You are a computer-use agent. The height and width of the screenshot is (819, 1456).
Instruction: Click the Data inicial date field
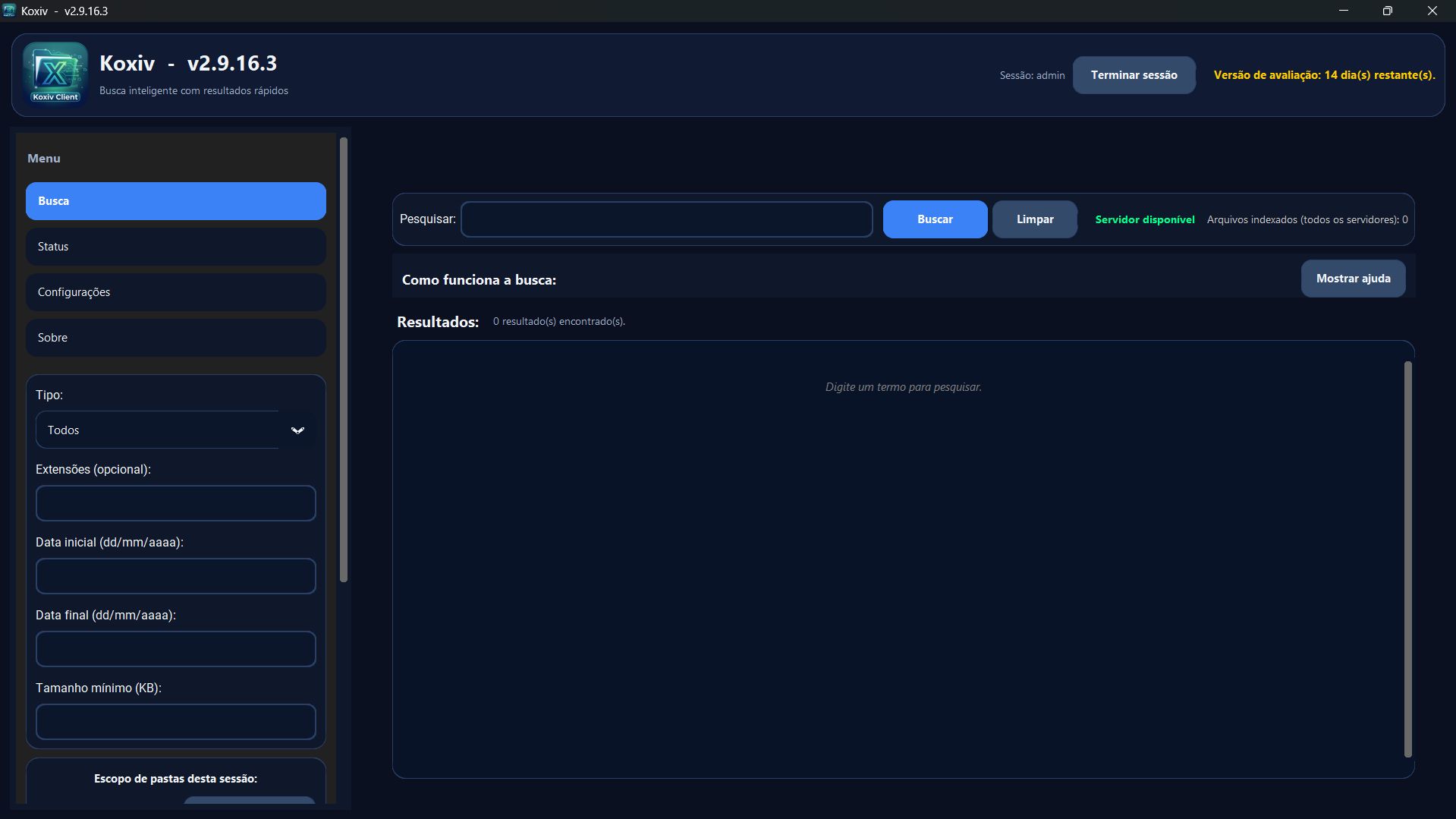pos(175,575)
